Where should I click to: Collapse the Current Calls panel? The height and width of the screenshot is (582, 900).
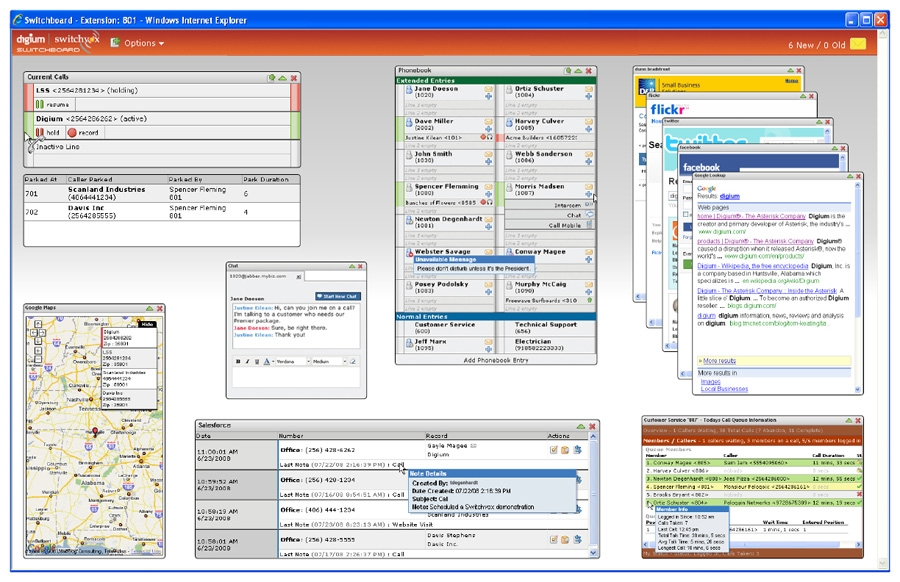tap(282, 77)
